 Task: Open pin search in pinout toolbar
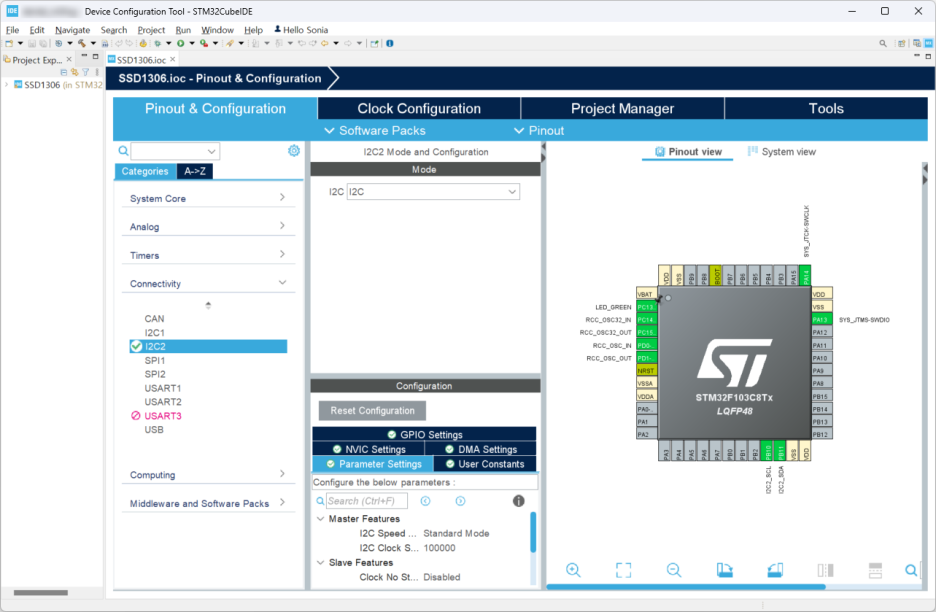tap(911, 570)
